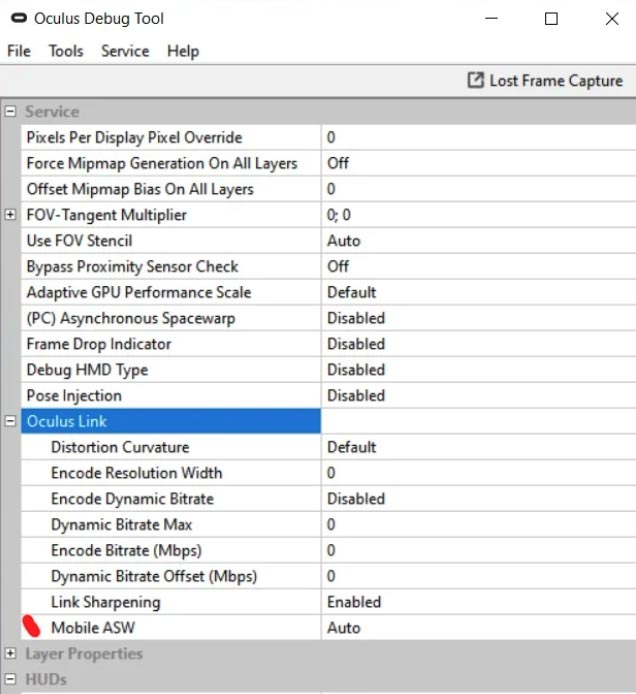Collapse the Oculus Link group
Viewport: 636px width, 694px height.
[11, 421]
